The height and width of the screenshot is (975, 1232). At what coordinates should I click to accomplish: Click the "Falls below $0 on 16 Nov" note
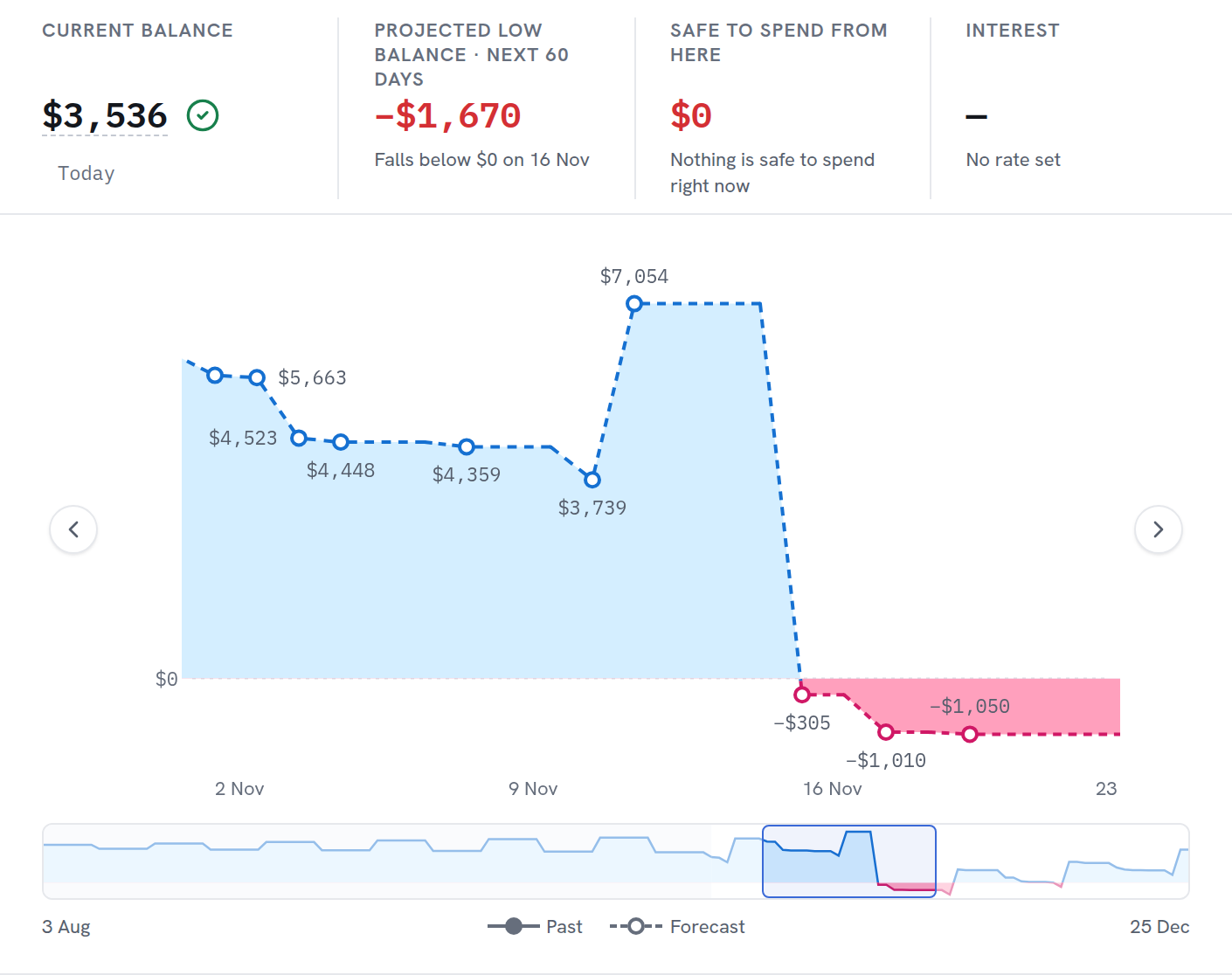tap(482, 160)
